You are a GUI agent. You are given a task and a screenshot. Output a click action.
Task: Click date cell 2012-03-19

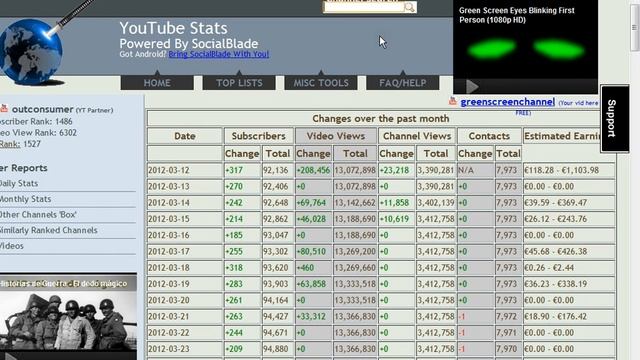coord(184,284)
